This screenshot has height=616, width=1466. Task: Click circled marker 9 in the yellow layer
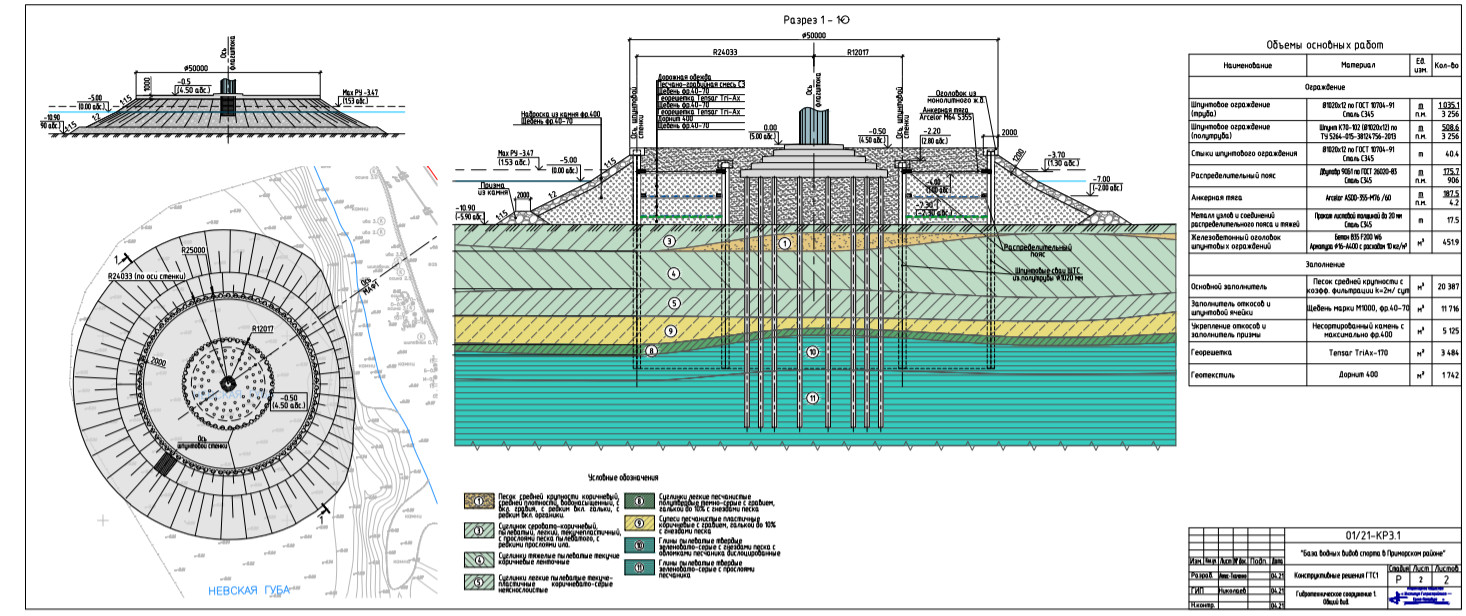pyautogui.click(x=671, y=331)
